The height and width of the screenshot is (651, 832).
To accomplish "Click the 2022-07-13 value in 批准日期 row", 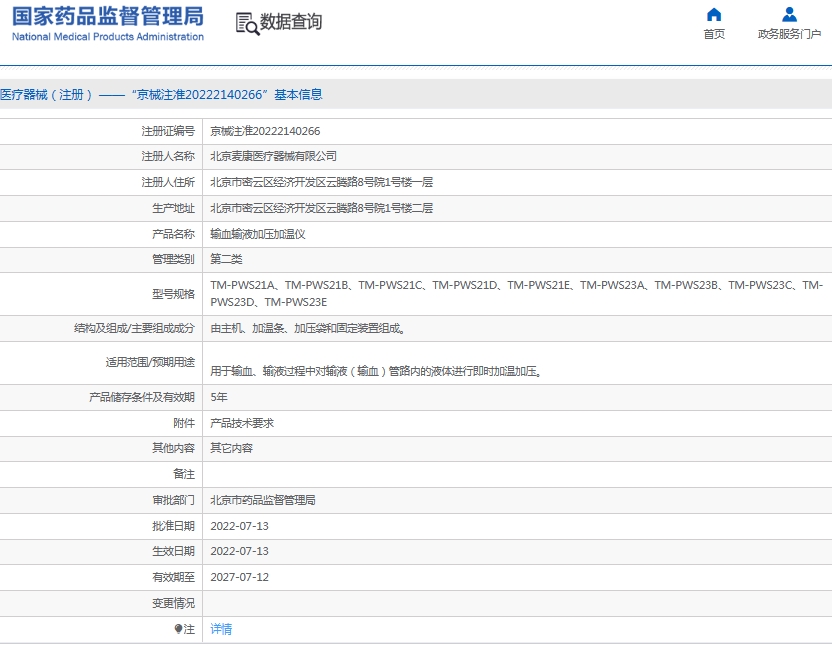I will coord(239,526).
